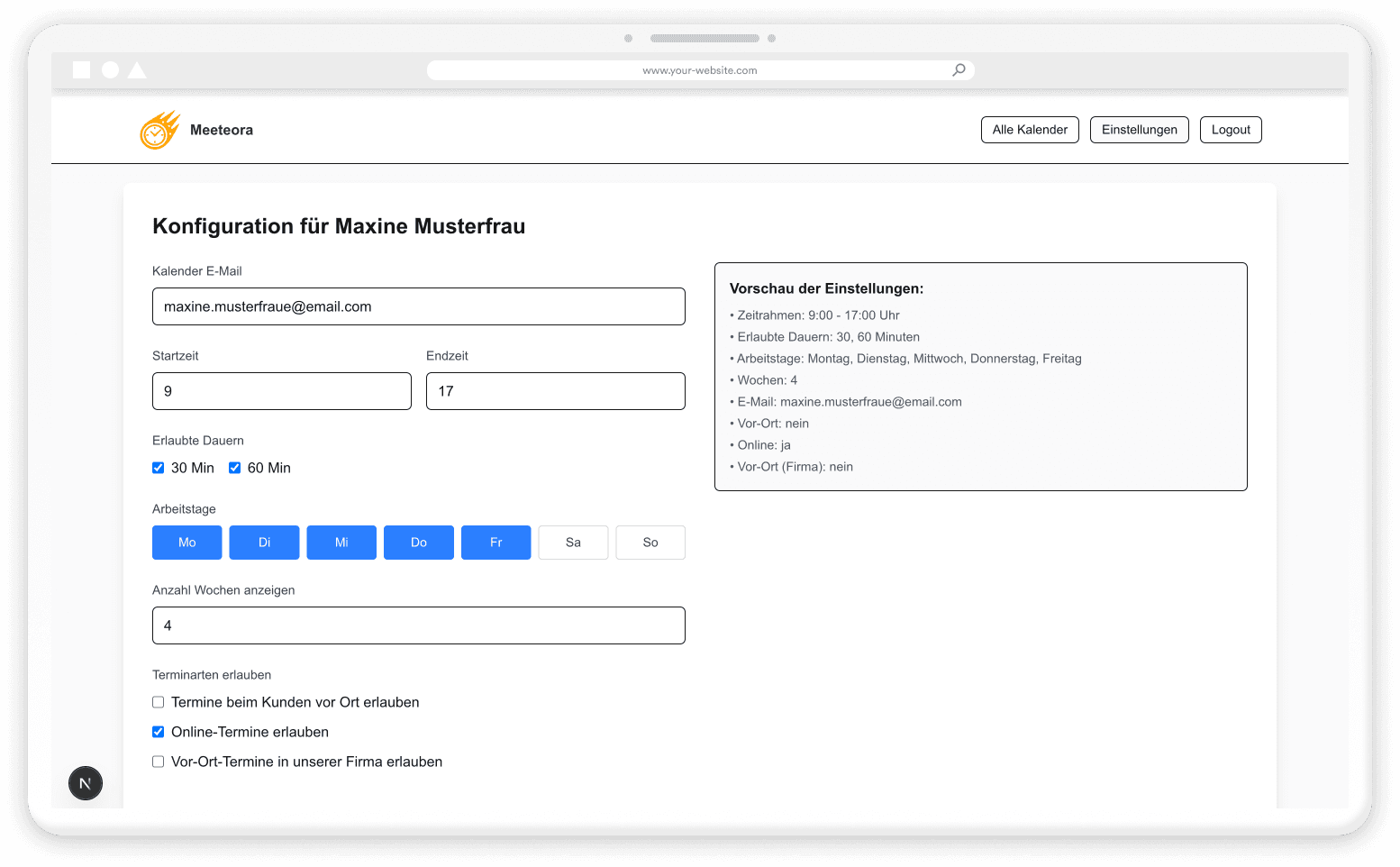Screen dimensions: 1400x867
Task: Click the Meeteora flaming clock logo
Action: 159,130
